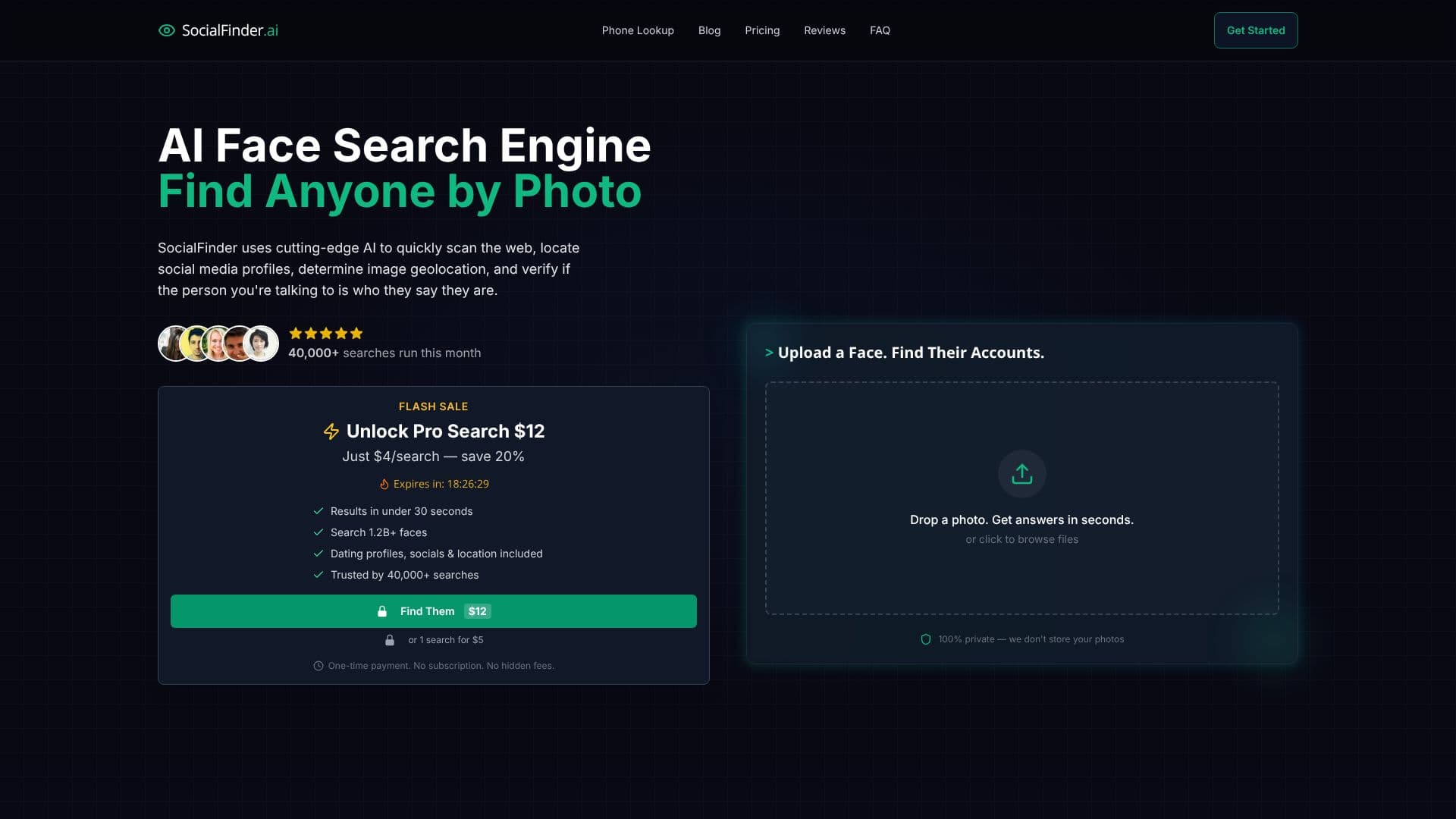Click the FLASH SALE label
Viewport: 1456px width, 819px height.
coord(434,406)
